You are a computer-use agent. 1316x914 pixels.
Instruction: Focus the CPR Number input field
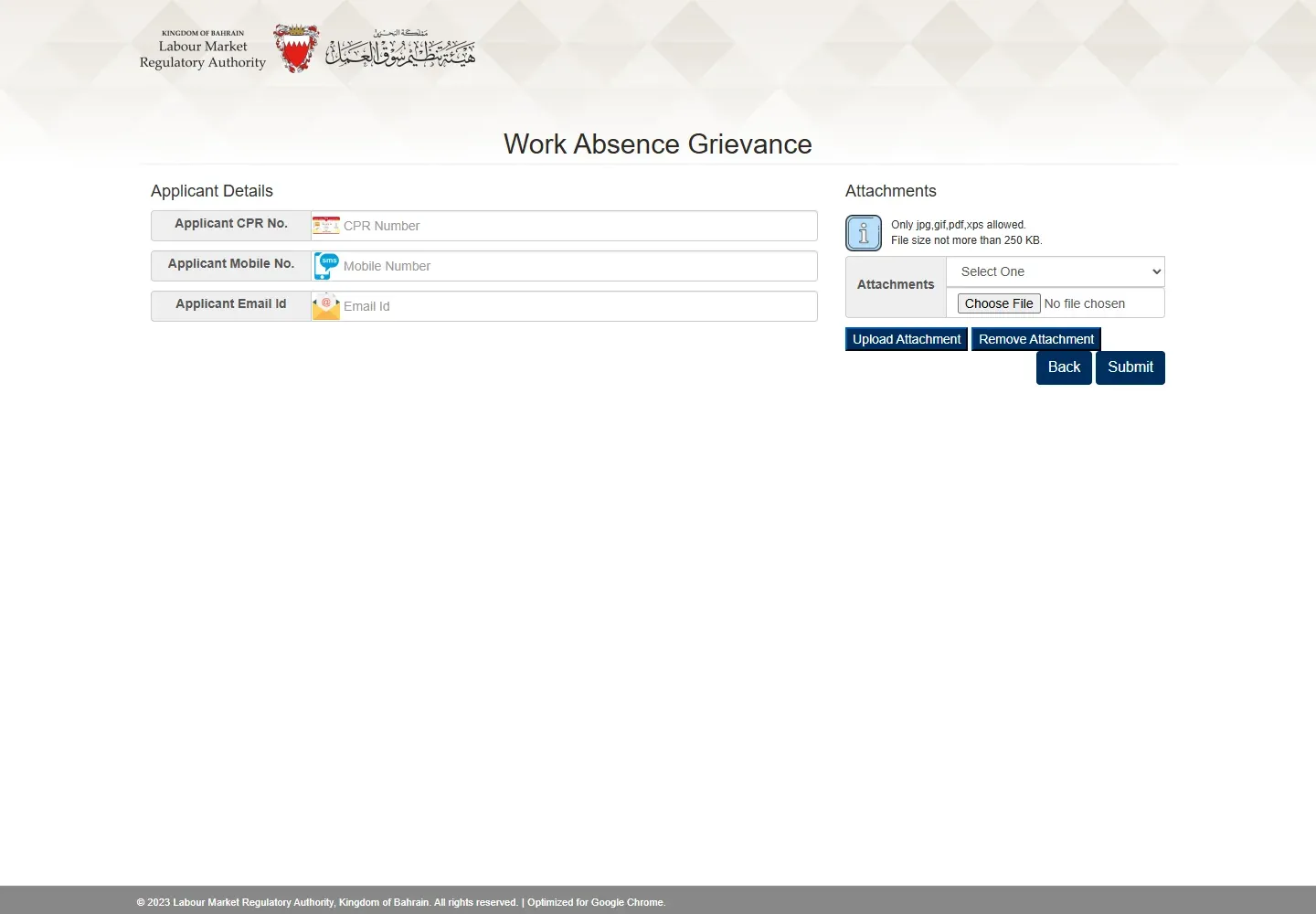click(x=564, y=226)
